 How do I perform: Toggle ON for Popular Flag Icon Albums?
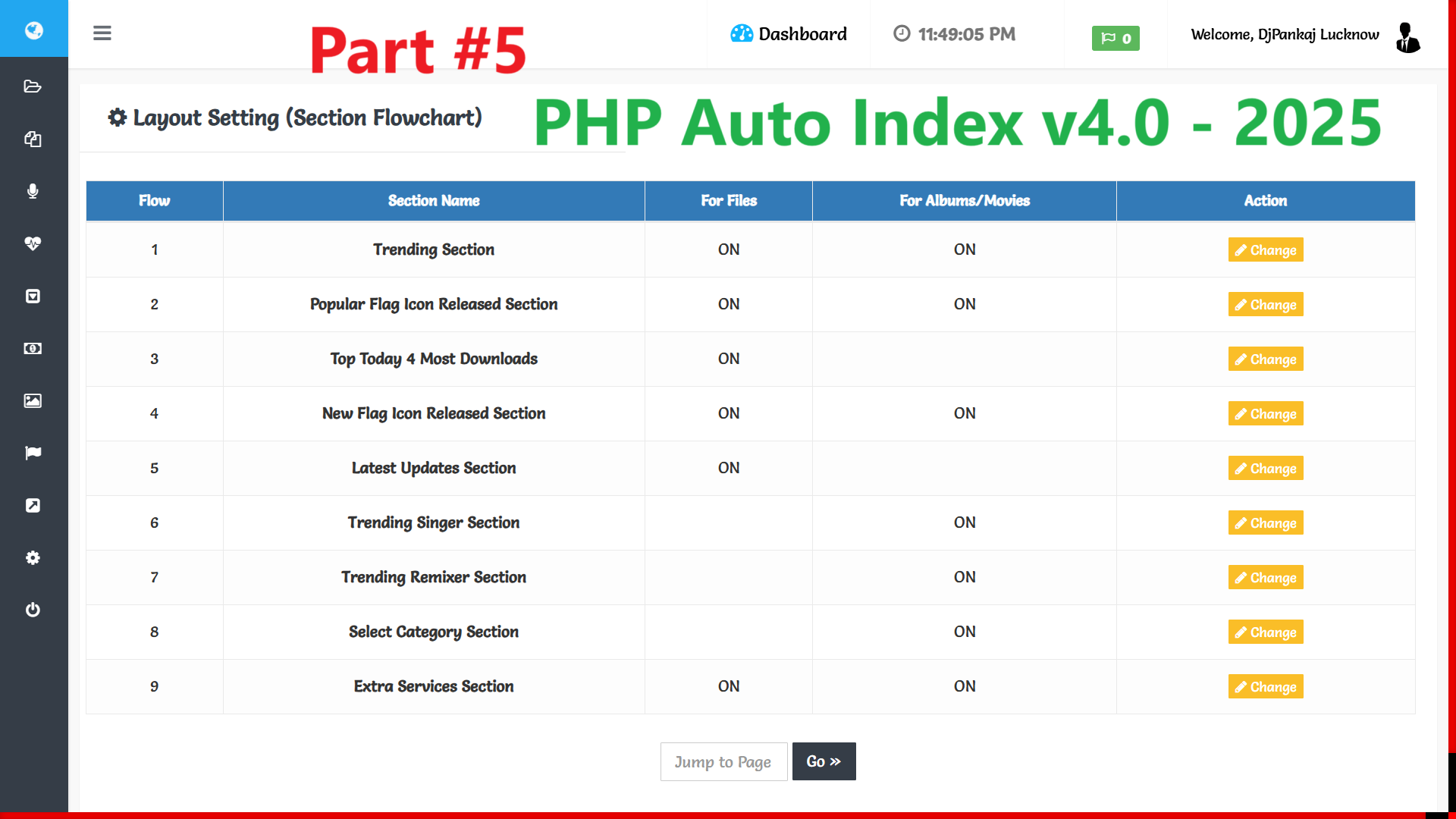tap(964, 304)
